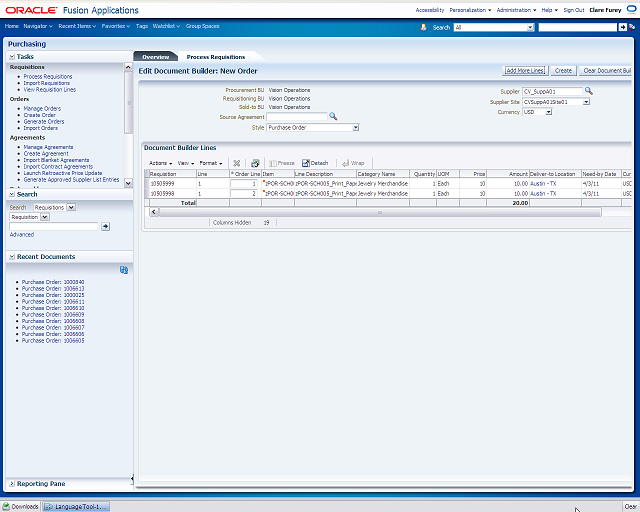Open the Navigator menu
The height and width of the screenshot is (512, 640).
click(x=38, y=26)
